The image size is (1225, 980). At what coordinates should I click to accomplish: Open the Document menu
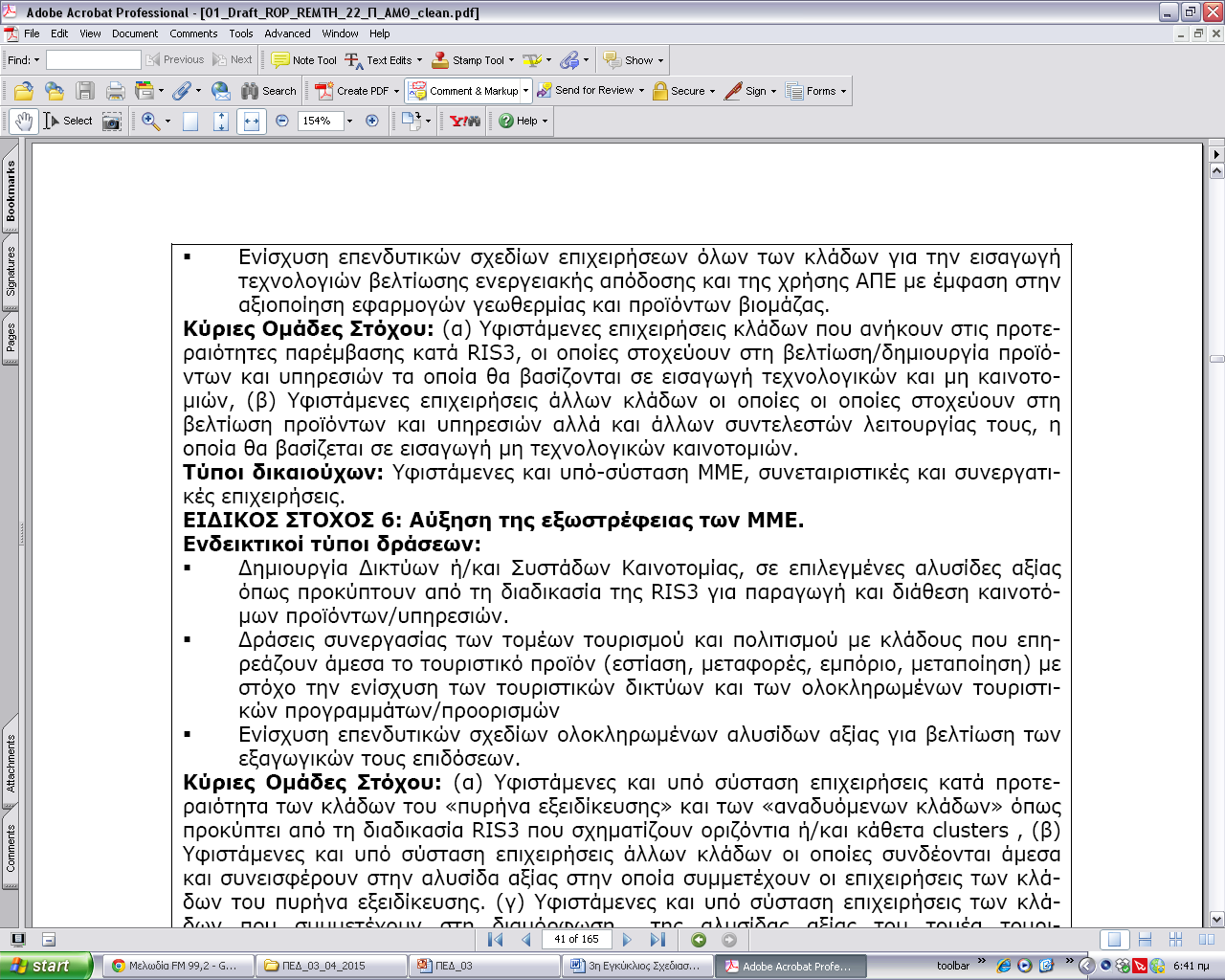coord(135,33)
